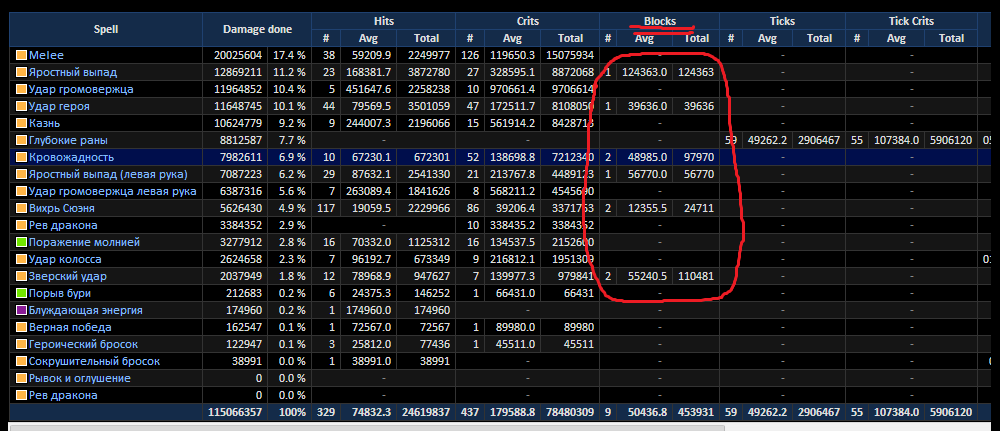The image size is (1000, 431).
Task: Click the icon beside Удар громовержца
Action: [x=21, y=89]
